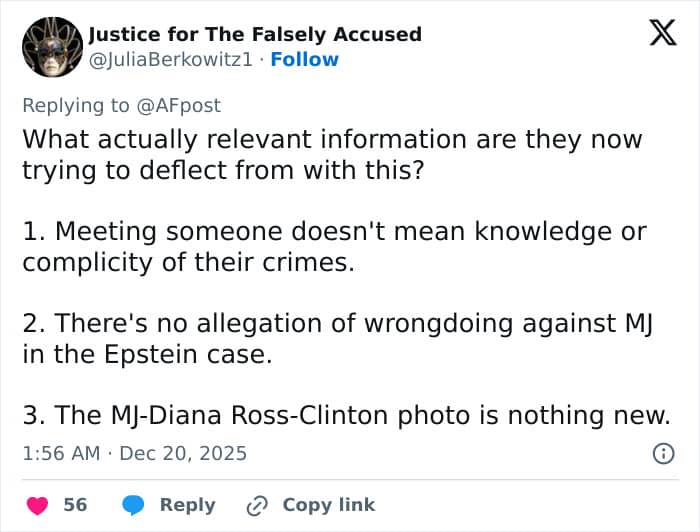Viewport: 700px width, 532px height.
Task: Open the info circle icon
Action: pos(662,453)
